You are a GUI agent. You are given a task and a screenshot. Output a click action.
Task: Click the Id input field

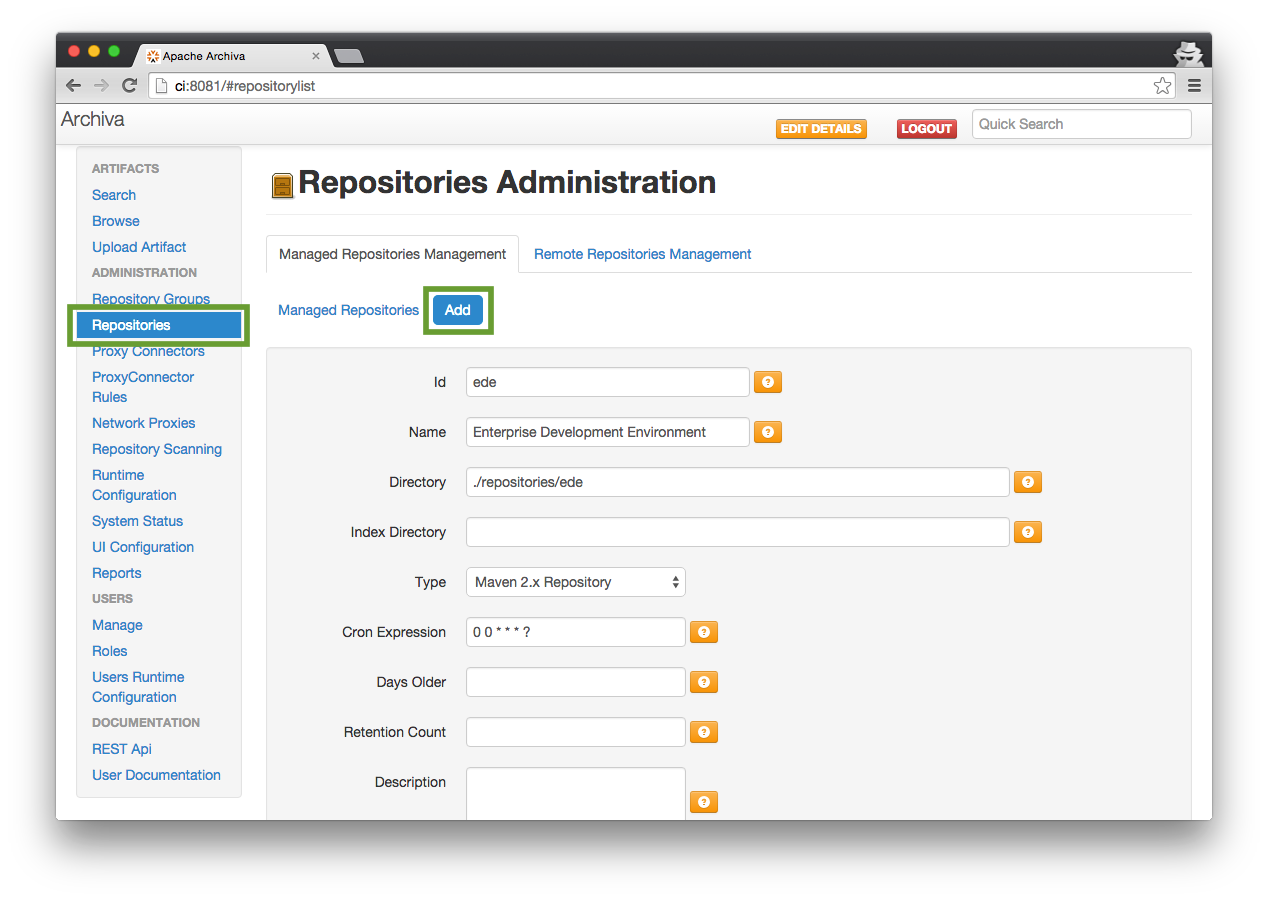608,382
